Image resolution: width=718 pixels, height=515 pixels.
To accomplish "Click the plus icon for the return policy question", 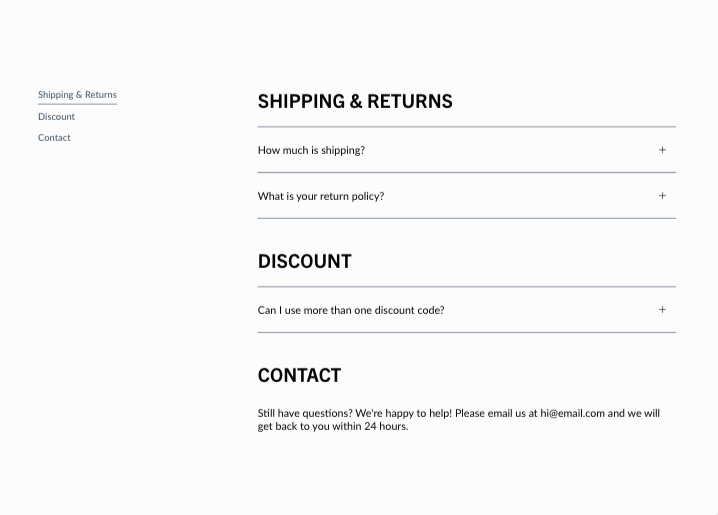I will tap(662, 196).
